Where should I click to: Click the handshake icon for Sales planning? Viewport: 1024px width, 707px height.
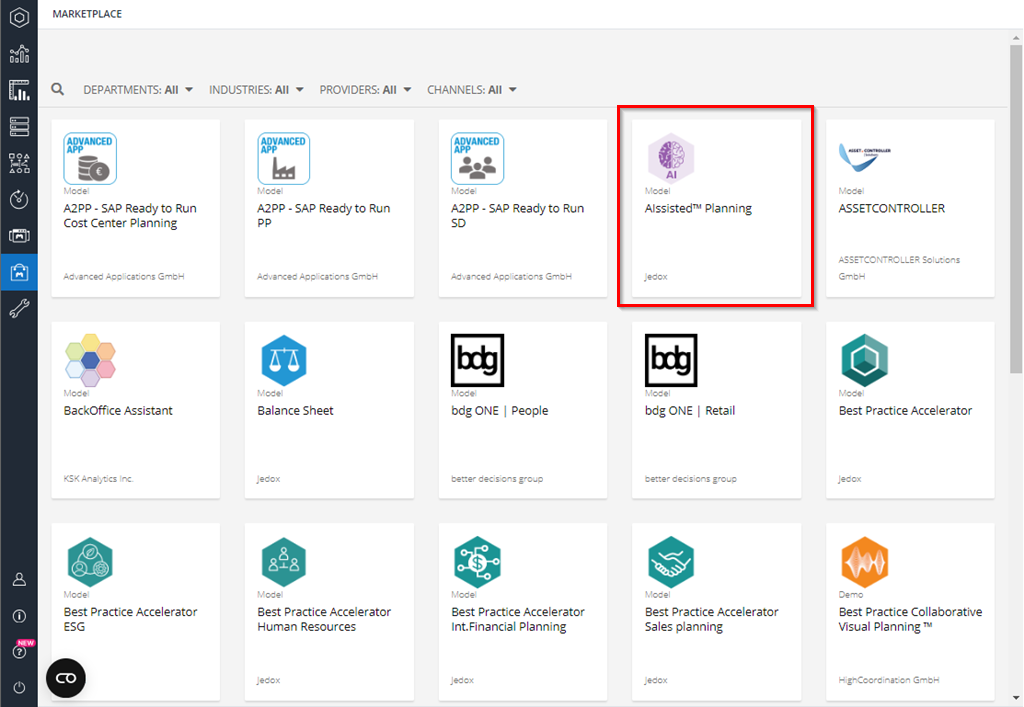click(671, 562)
